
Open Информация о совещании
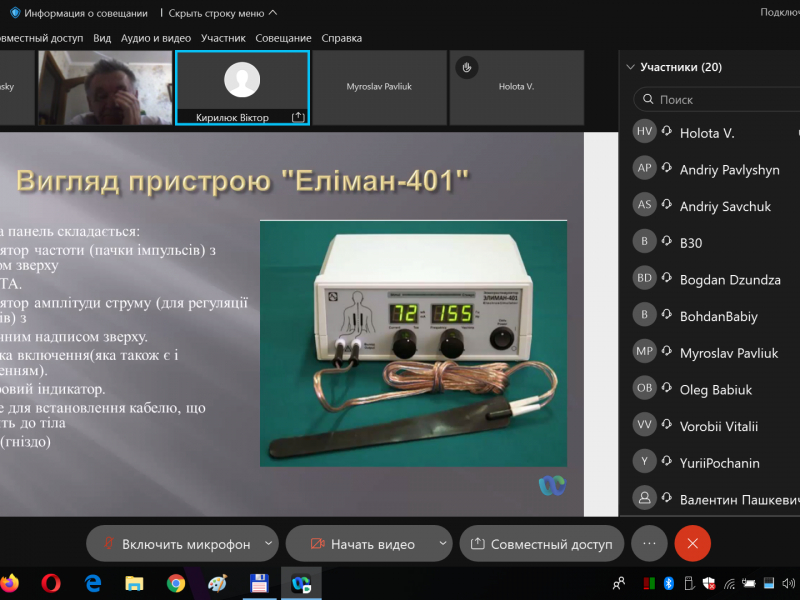click(x=78, y=13)
